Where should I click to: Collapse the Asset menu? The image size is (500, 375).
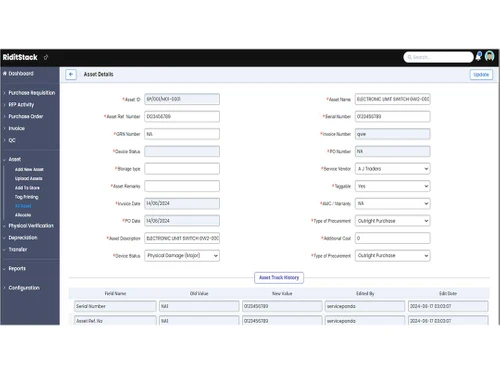14,159
